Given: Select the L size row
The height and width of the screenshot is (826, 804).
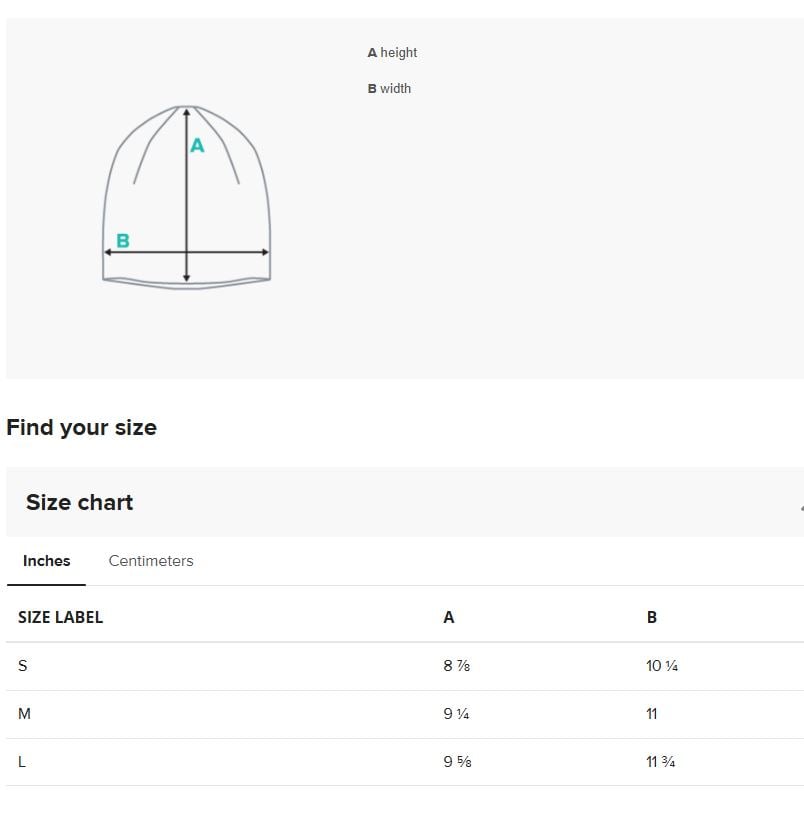Looking at the screenshot, I should 405,762.
